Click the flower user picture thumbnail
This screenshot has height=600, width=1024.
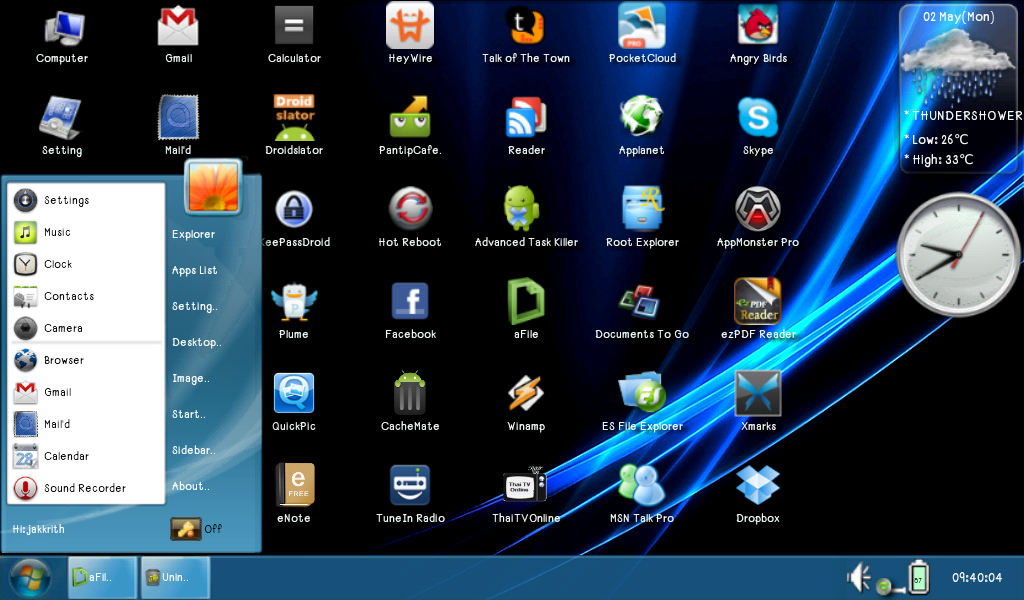[x=214, y=187]
